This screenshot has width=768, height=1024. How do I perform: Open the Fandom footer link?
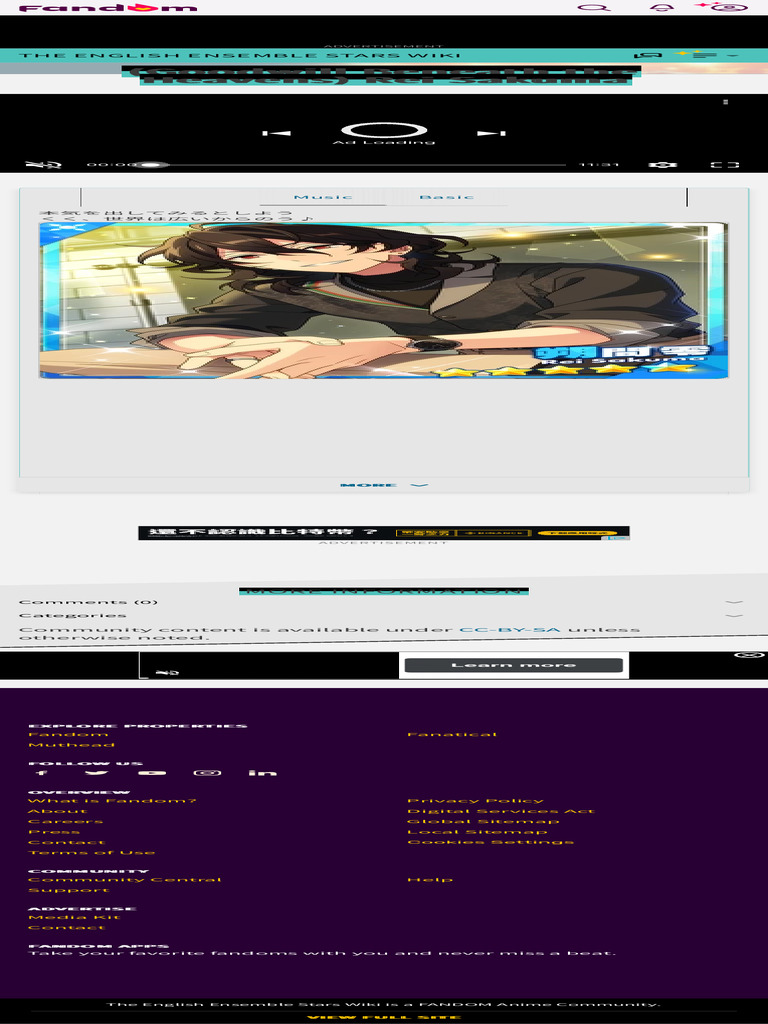[68, 735]
